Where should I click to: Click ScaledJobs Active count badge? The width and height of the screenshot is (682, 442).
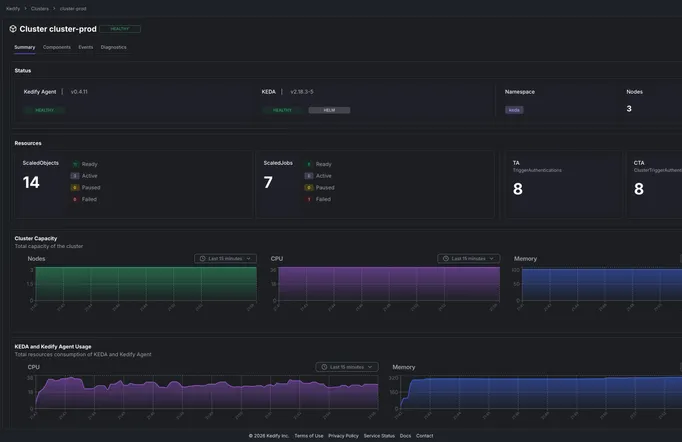point(309,176)
